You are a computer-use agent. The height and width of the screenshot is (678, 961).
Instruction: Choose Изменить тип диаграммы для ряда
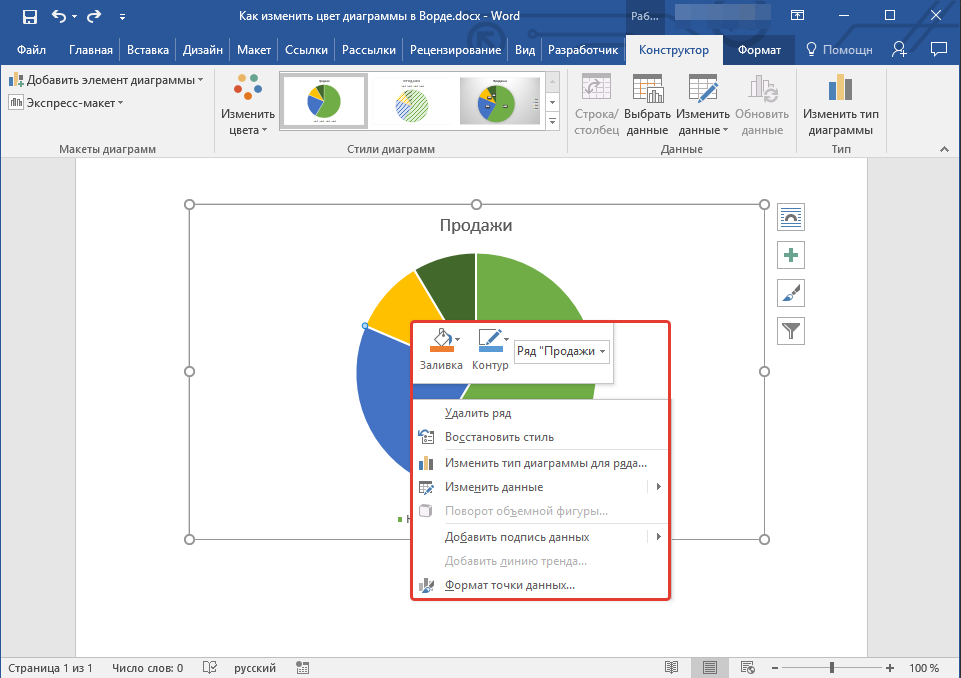click(x=540, y=463)
